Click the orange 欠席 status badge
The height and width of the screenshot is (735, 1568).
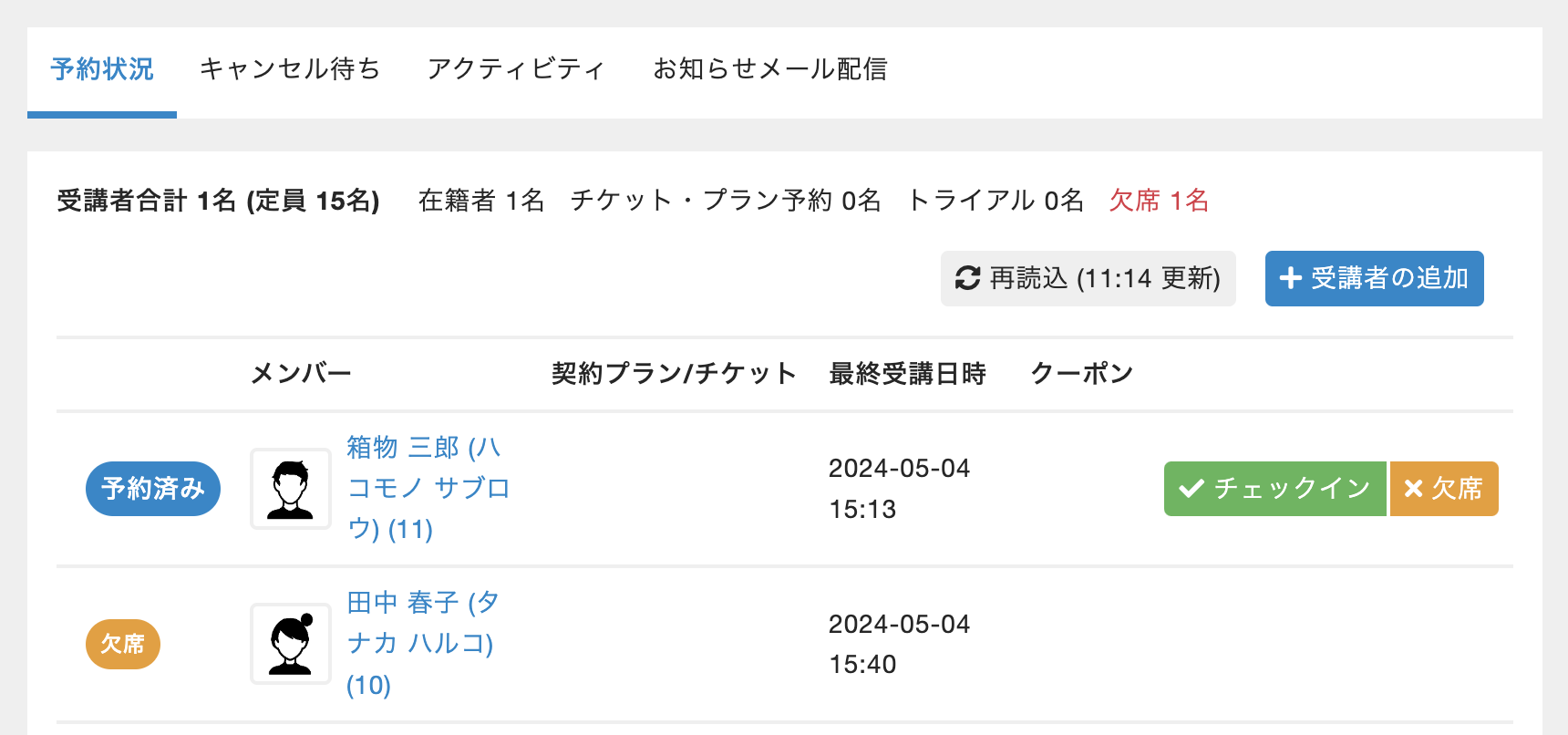pos(123,644)
